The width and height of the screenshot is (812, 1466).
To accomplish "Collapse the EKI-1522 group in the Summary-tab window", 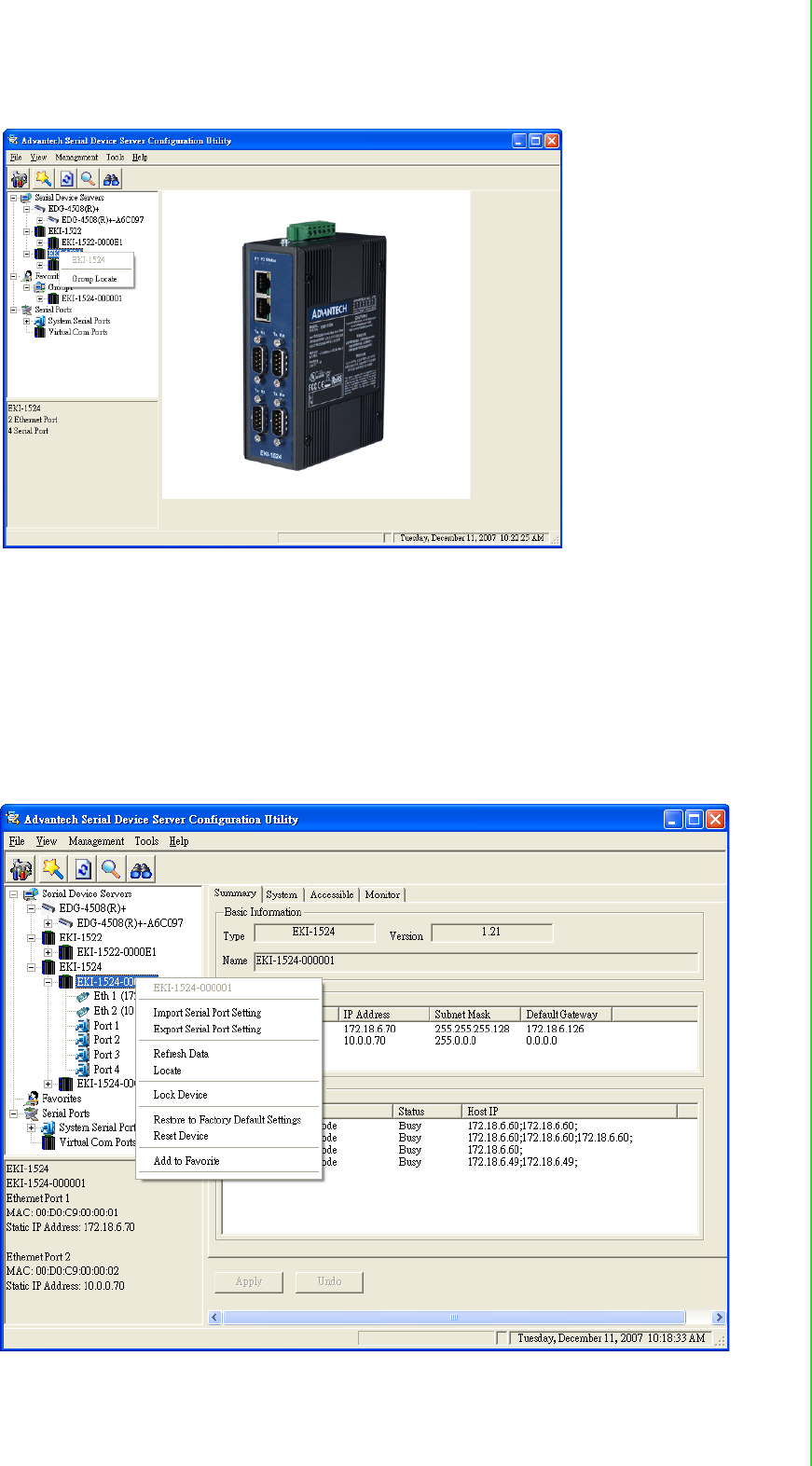I will click(x=31, y=937).
